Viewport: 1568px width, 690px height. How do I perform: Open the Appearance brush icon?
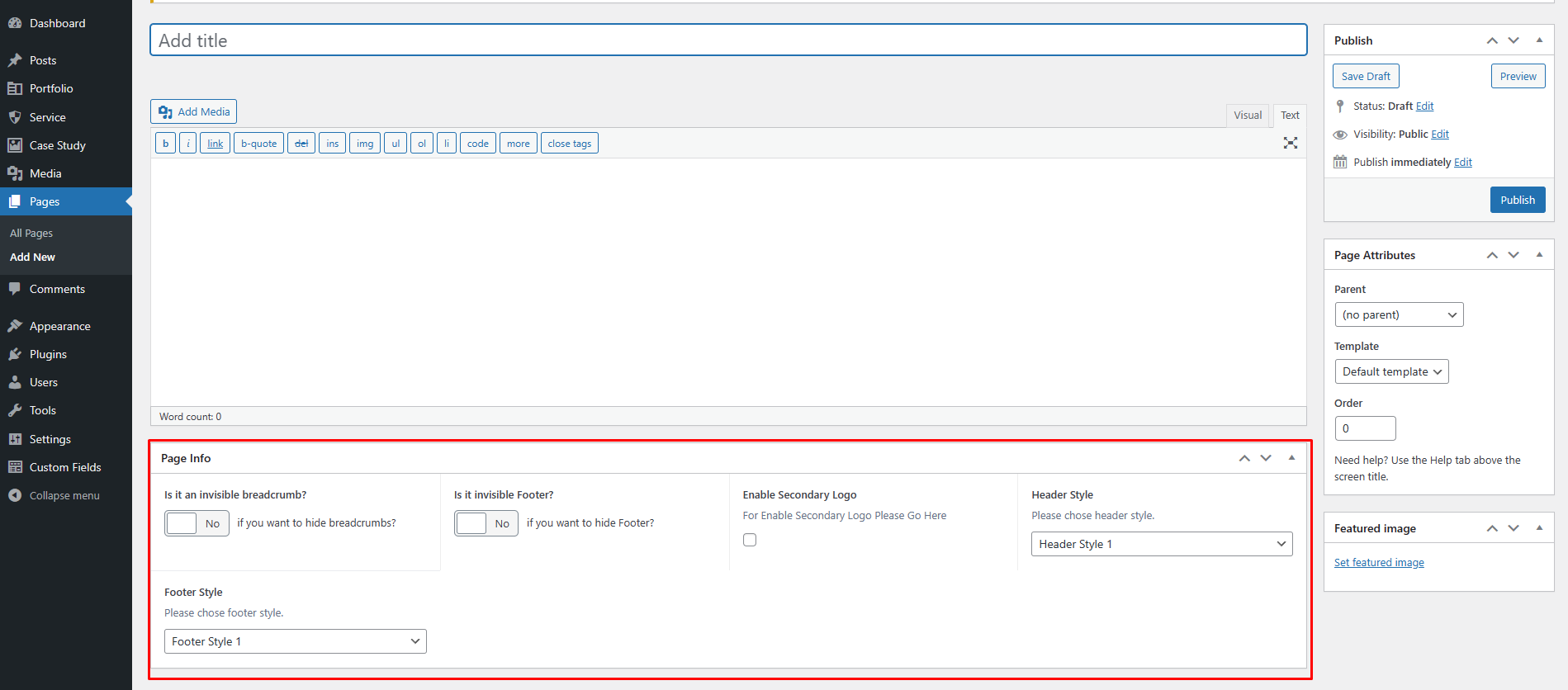(x=15, y=326)
